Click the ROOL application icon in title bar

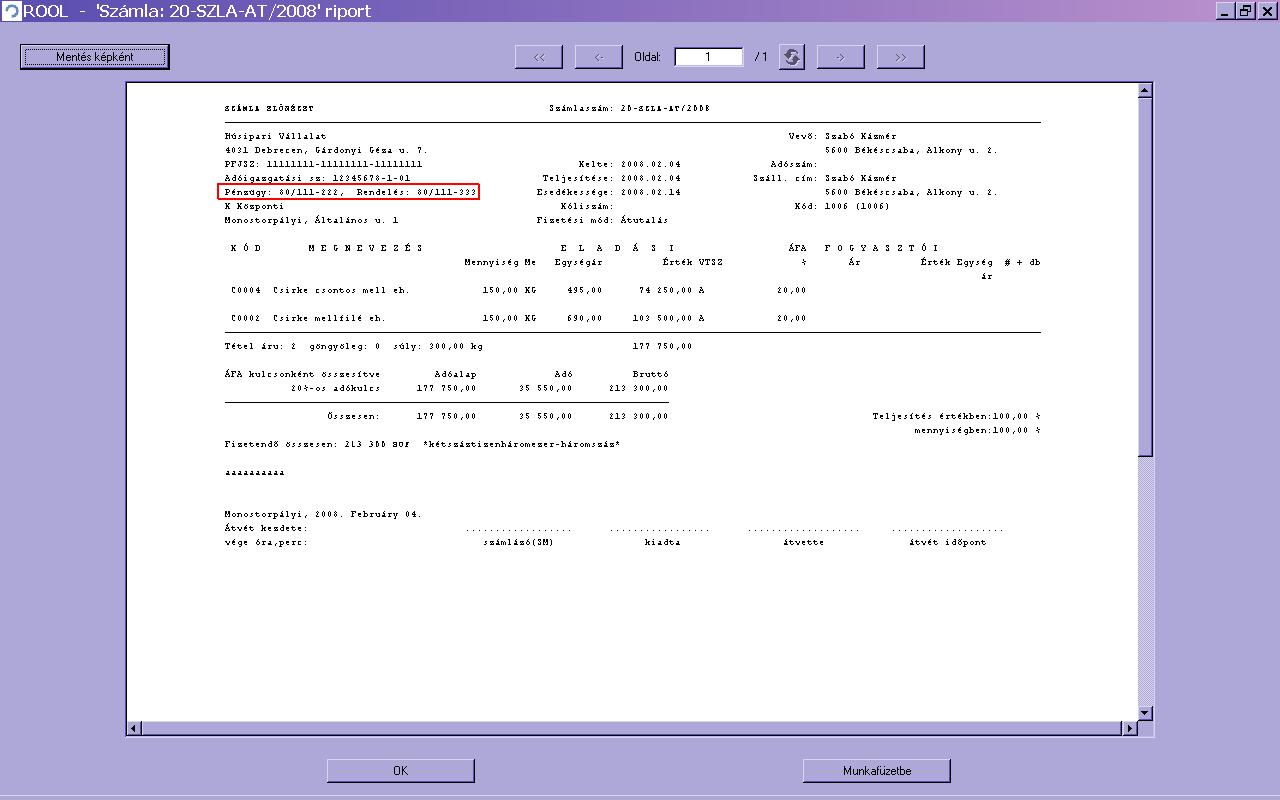tap(11, 11)
